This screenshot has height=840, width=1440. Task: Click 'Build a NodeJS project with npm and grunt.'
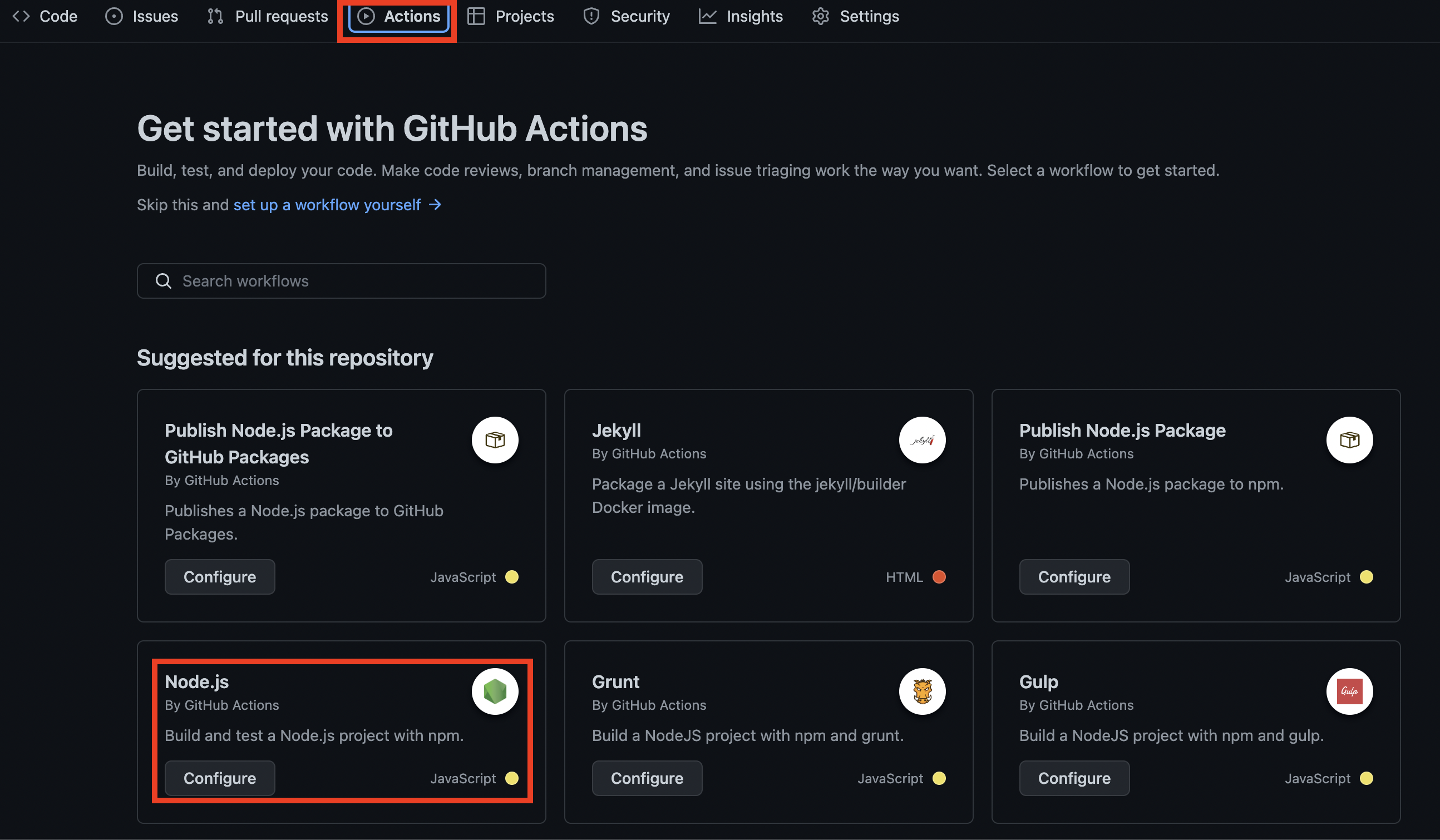[x=747, y=735]
